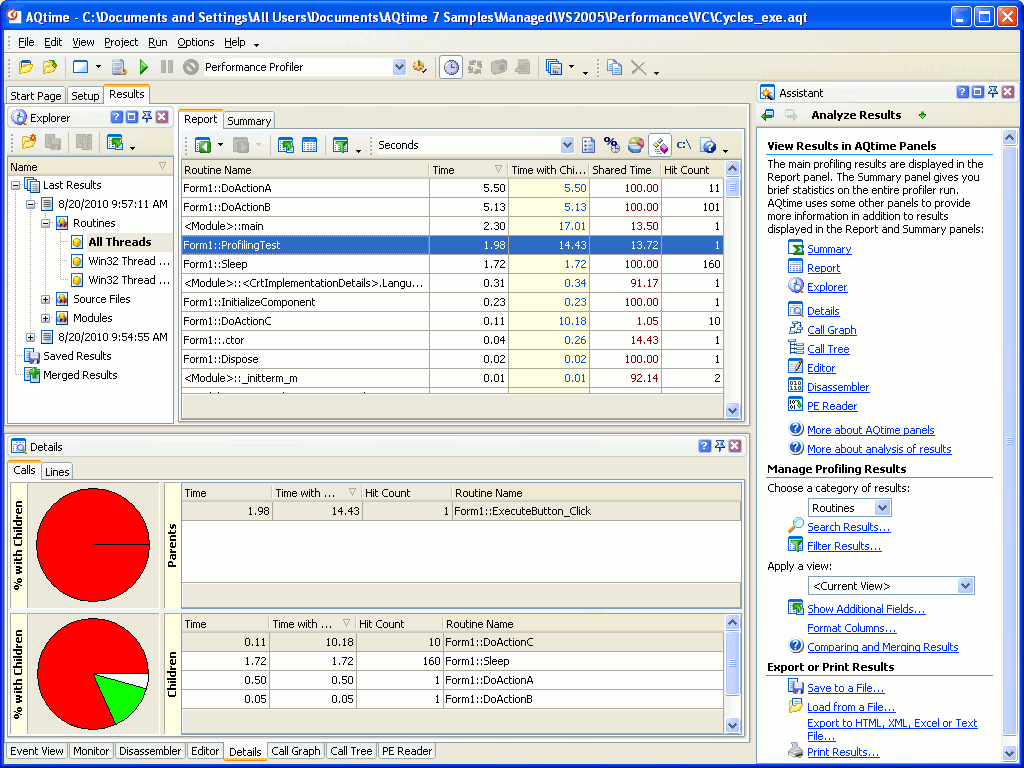
Task: Click the printer icon beside Print Results
Action: pyautogui.click(x=795, y=750)
